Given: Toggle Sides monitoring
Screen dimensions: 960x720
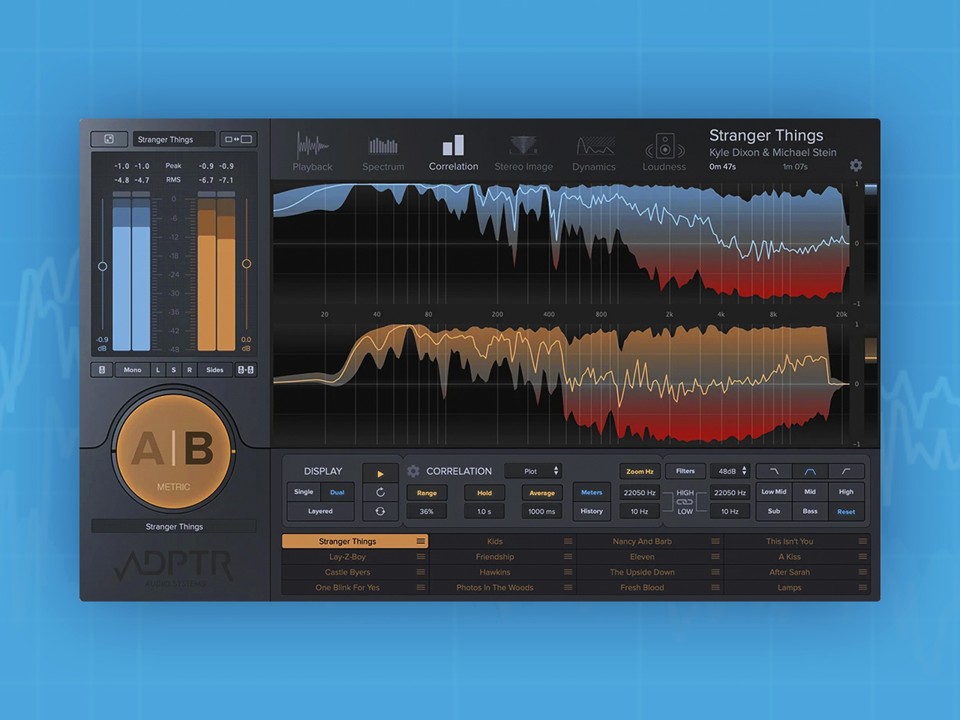Looking at the screenshot, I should (x=215, y=370).
